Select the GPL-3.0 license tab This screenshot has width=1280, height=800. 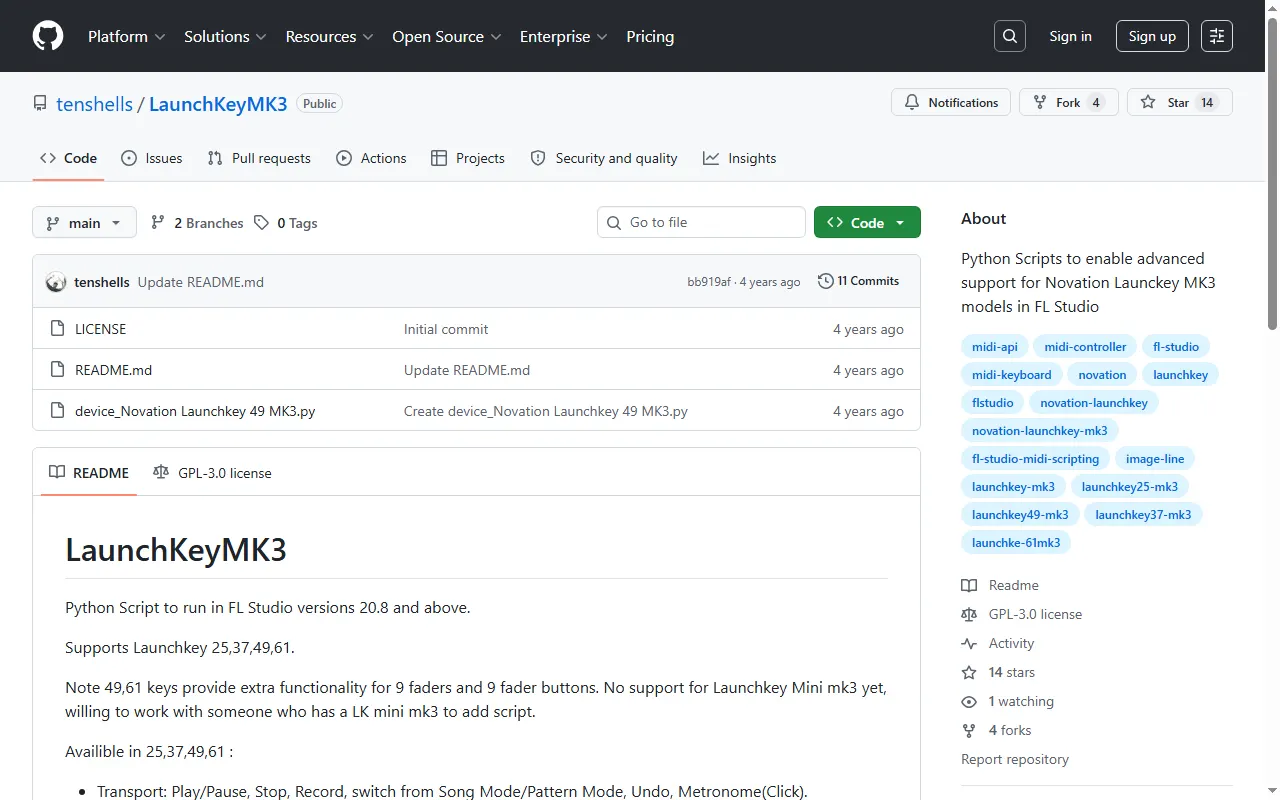pyautogui.click(x=212, y=473)
